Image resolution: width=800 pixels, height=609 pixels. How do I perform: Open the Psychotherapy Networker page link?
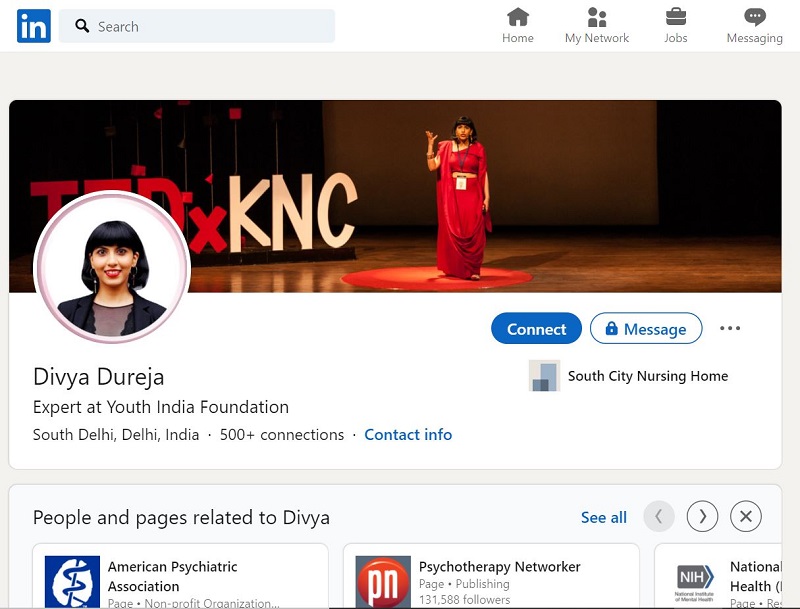499,567
